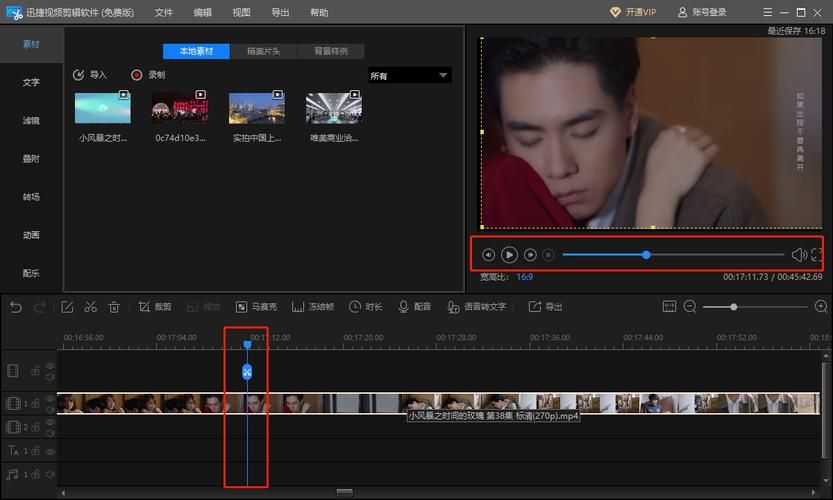This screenshot has height=500, width=833.
Task: Select the 小风暴之时间的玫瑰 clip on video track 1
Action: (x=438, y=403)
